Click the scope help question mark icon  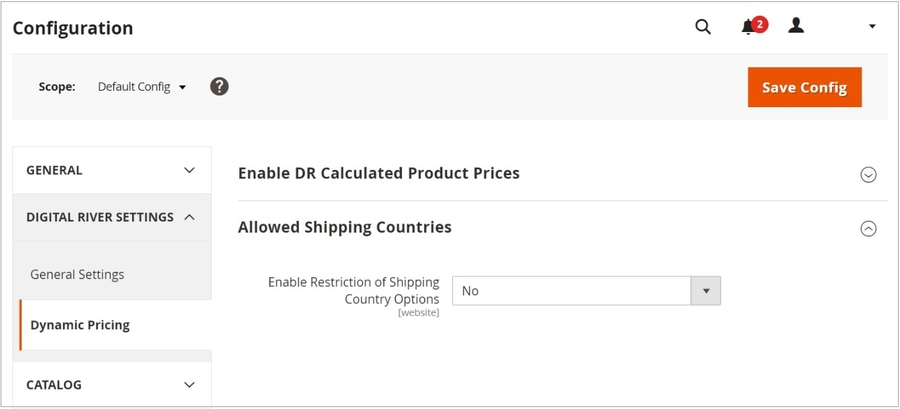(220, 86)
